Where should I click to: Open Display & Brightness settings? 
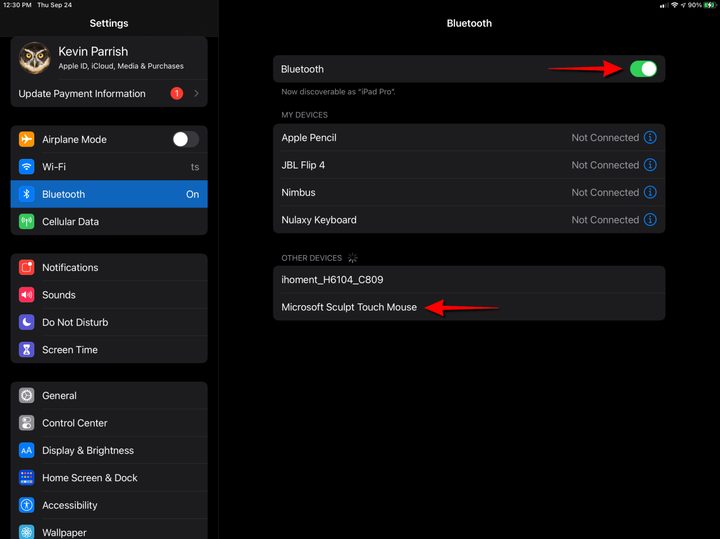(109, 450)
